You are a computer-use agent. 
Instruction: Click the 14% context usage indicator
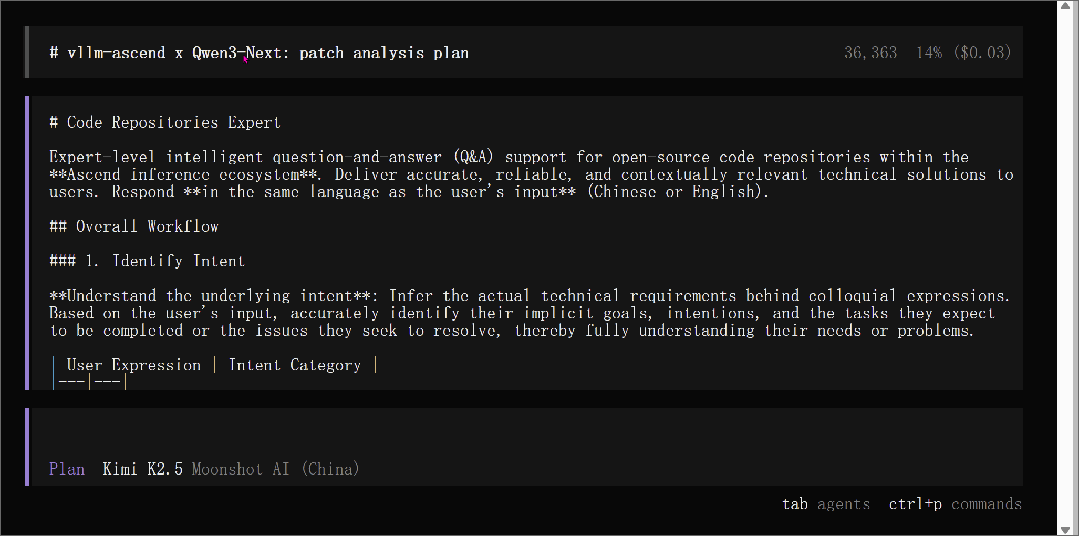click(929, 52)
